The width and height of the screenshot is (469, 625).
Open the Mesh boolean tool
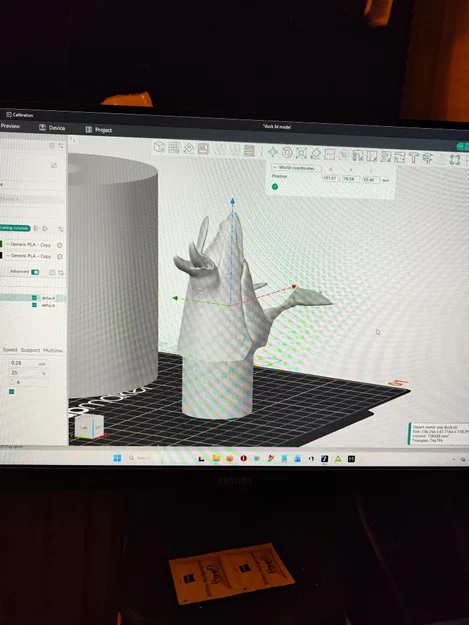343,155
